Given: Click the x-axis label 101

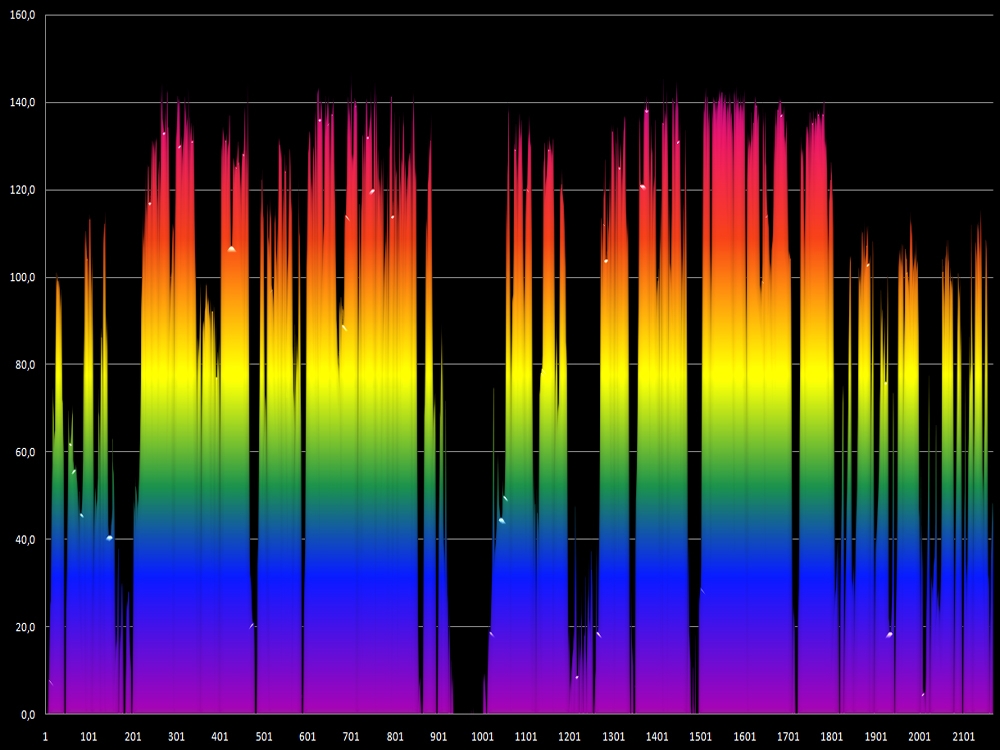Looking at the screenshot, I should pyautogui.click(x=89, y=737).
